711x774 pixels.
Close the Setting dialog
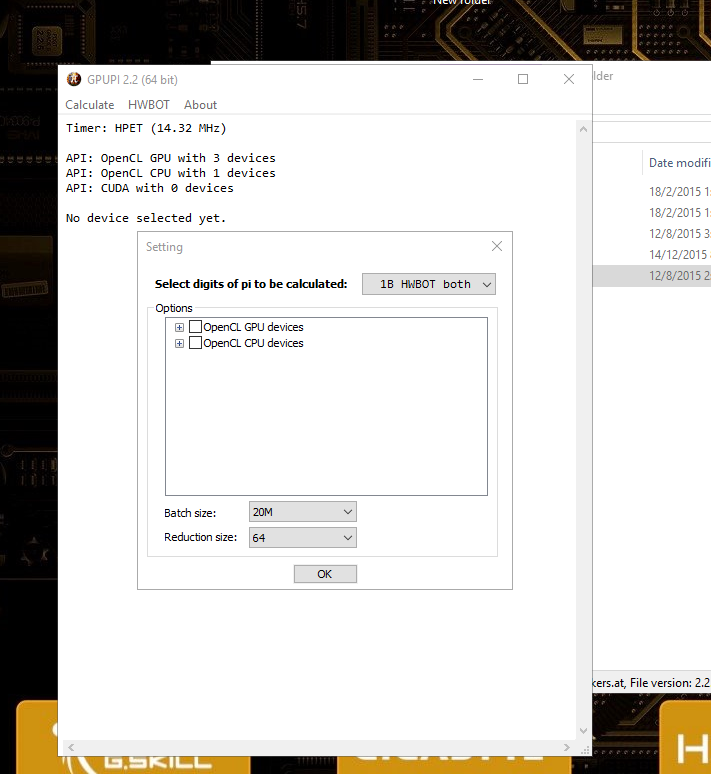[497, 246]
